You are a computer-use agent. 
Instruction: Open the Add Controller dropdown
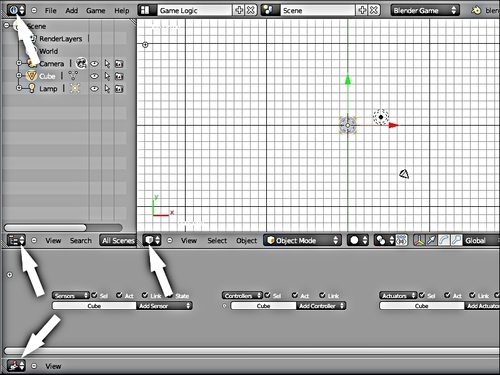[321, 306]
